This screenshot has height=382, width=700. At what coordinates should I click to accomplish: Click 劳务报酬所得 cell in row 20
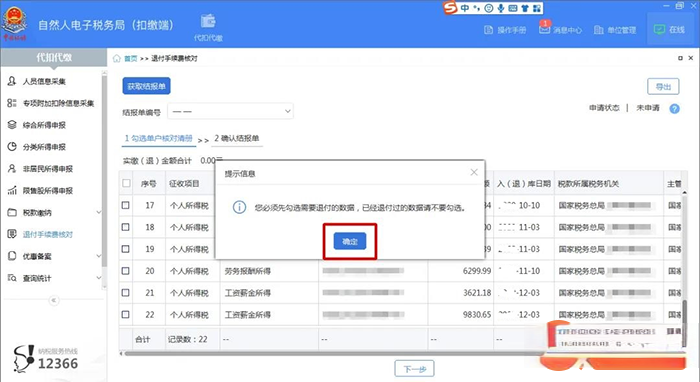247,271
